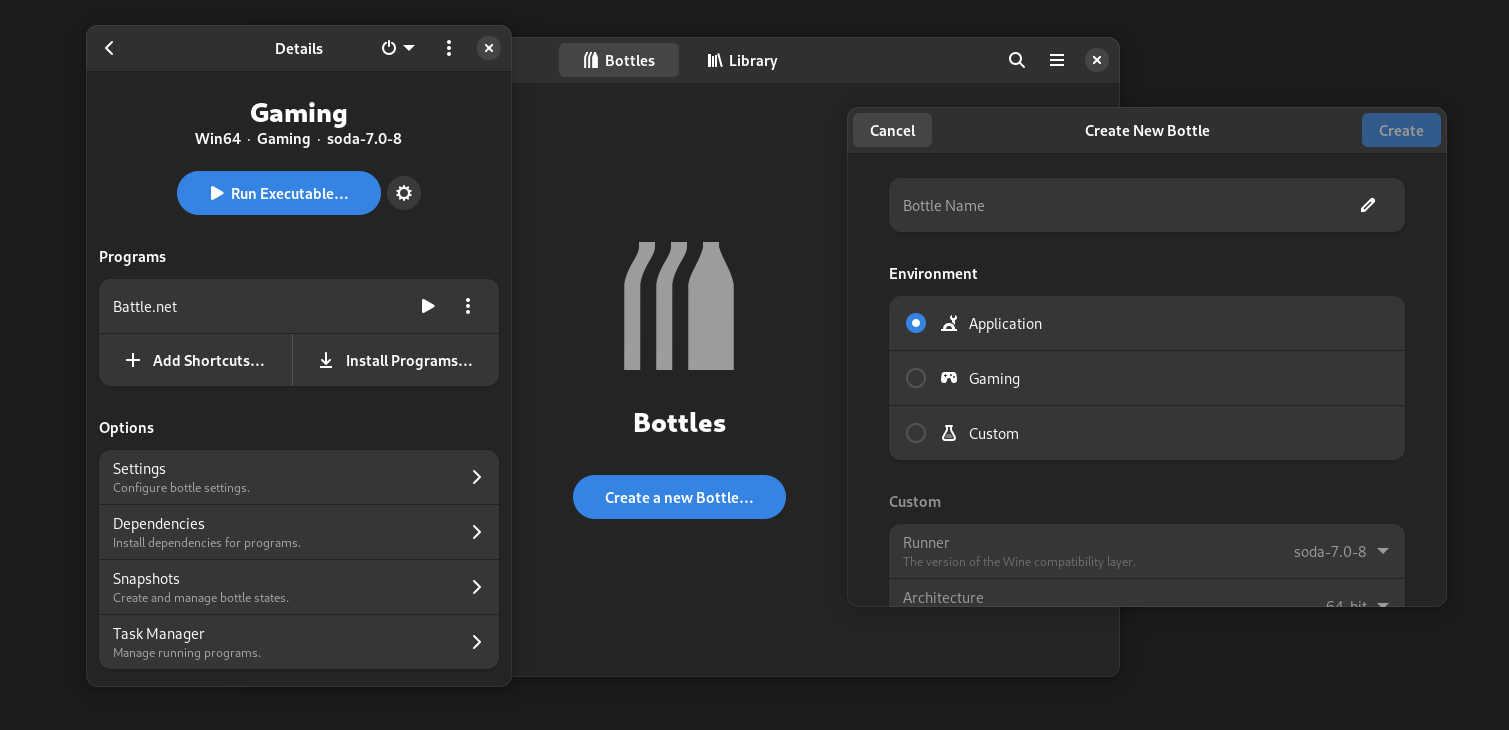Focus the Bottle Name input field

coord(1147,205)
